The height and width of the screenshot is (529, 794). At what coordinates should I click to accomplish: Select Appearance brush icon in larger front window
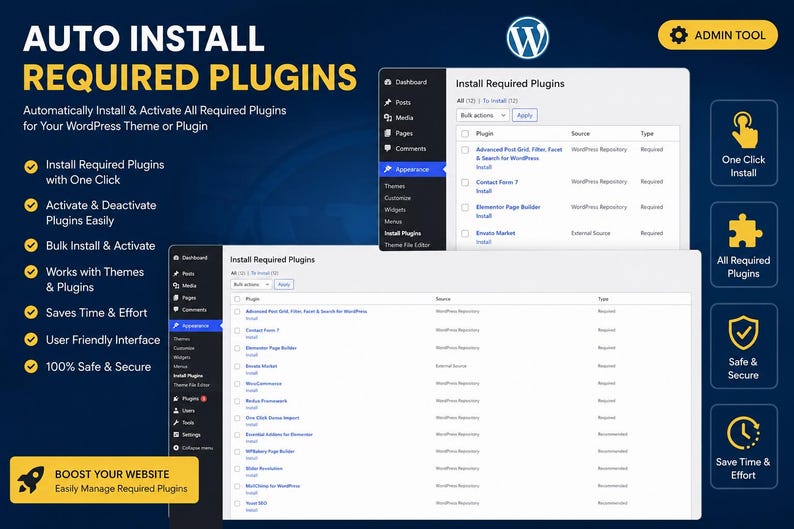pos(176,325)
